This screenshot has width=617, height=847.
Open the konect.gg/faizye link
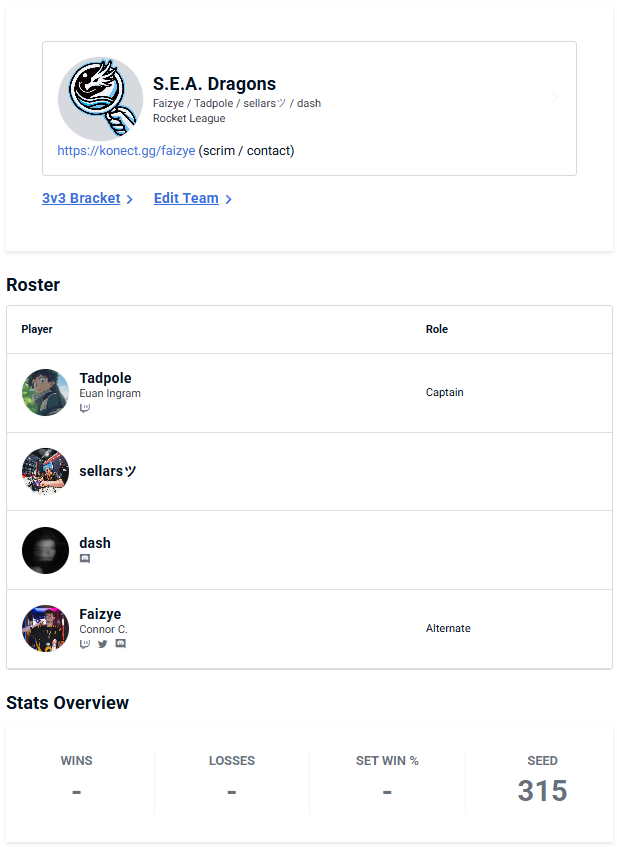tap(126, 151)
